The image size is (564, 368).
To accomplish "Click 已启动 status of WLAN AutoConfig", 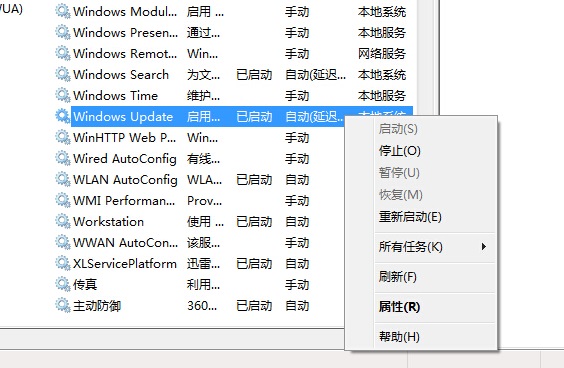I will pos(254,179).
